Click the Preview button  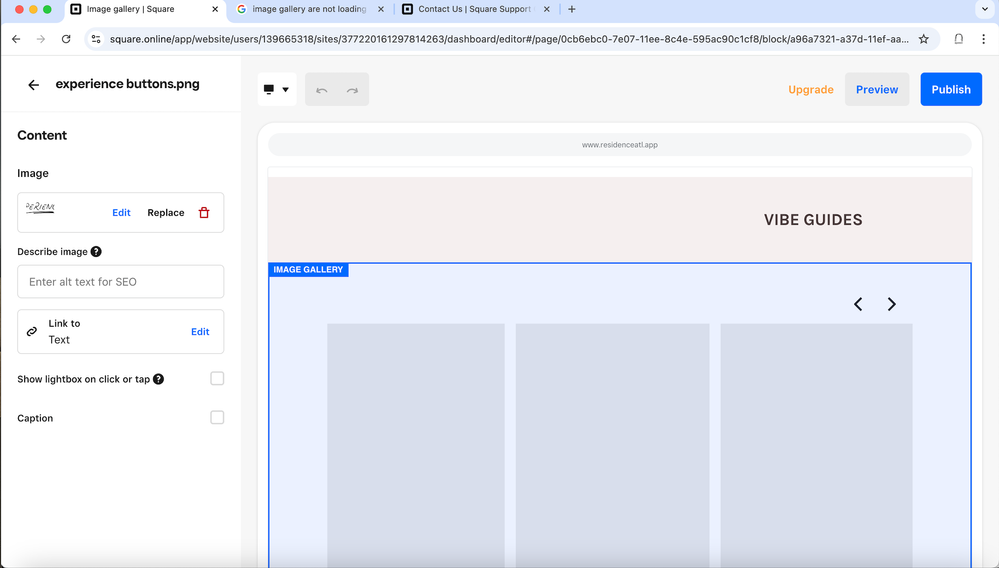pyautogui.click(x=876, y=90)
